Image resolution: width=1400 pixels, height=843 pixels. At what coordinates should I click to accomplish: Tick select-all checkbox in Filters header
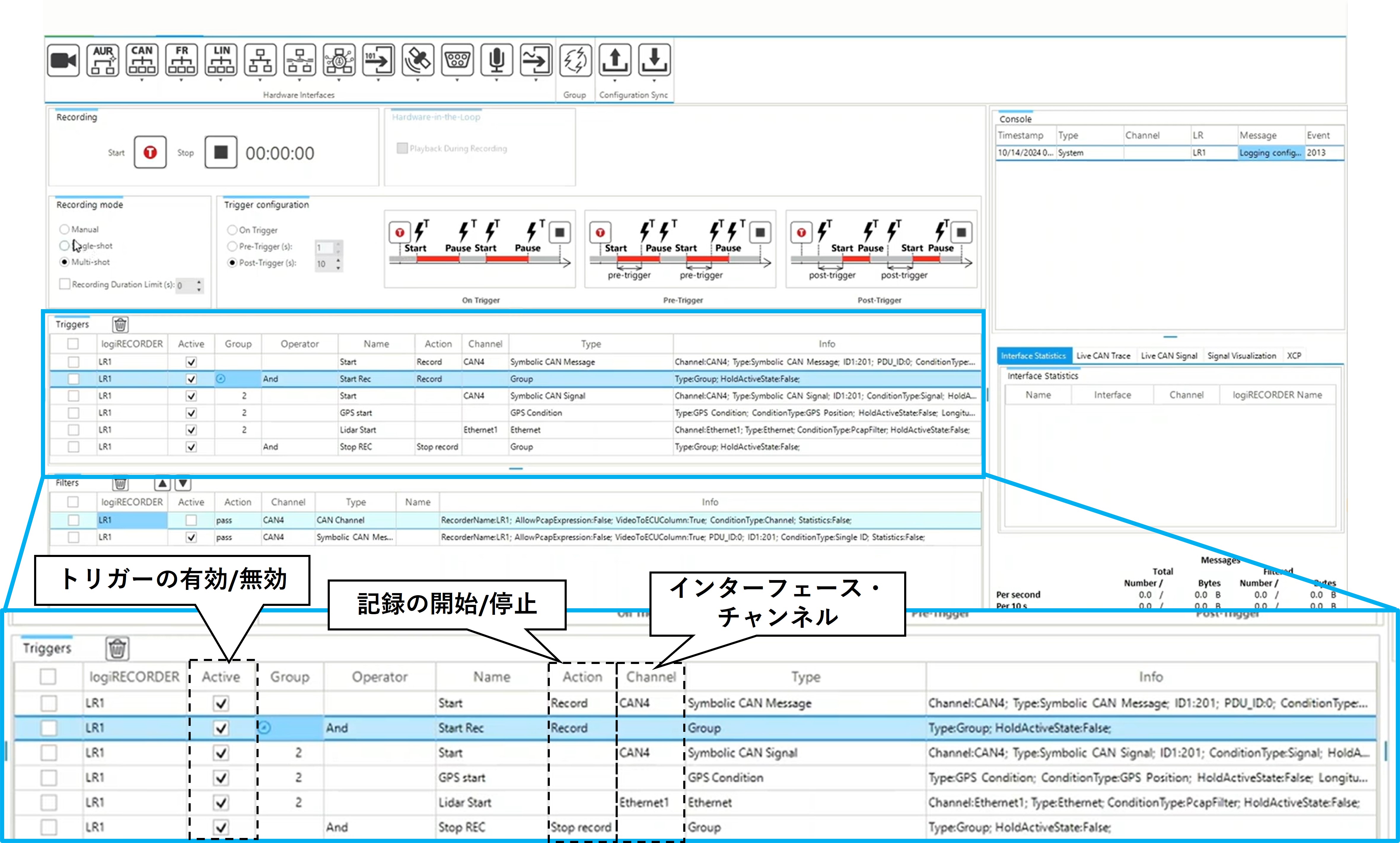pyautogui.click(x=73, y=502)
